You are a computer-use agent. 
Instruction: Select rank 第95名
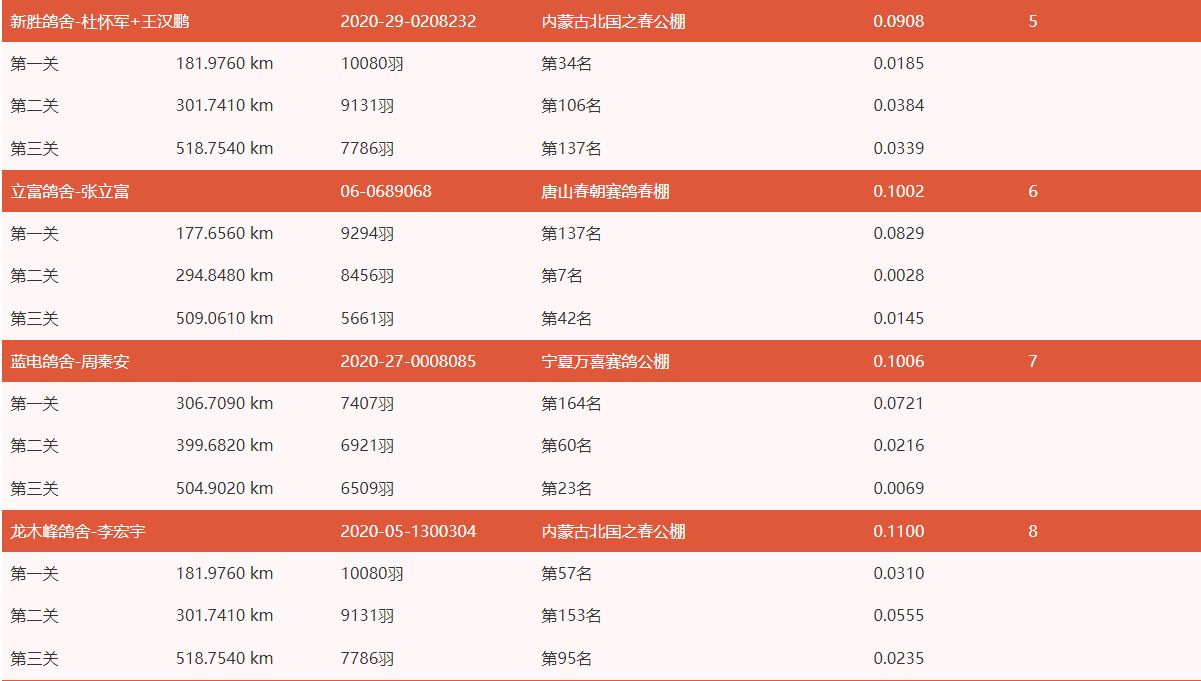pos(566,659)
